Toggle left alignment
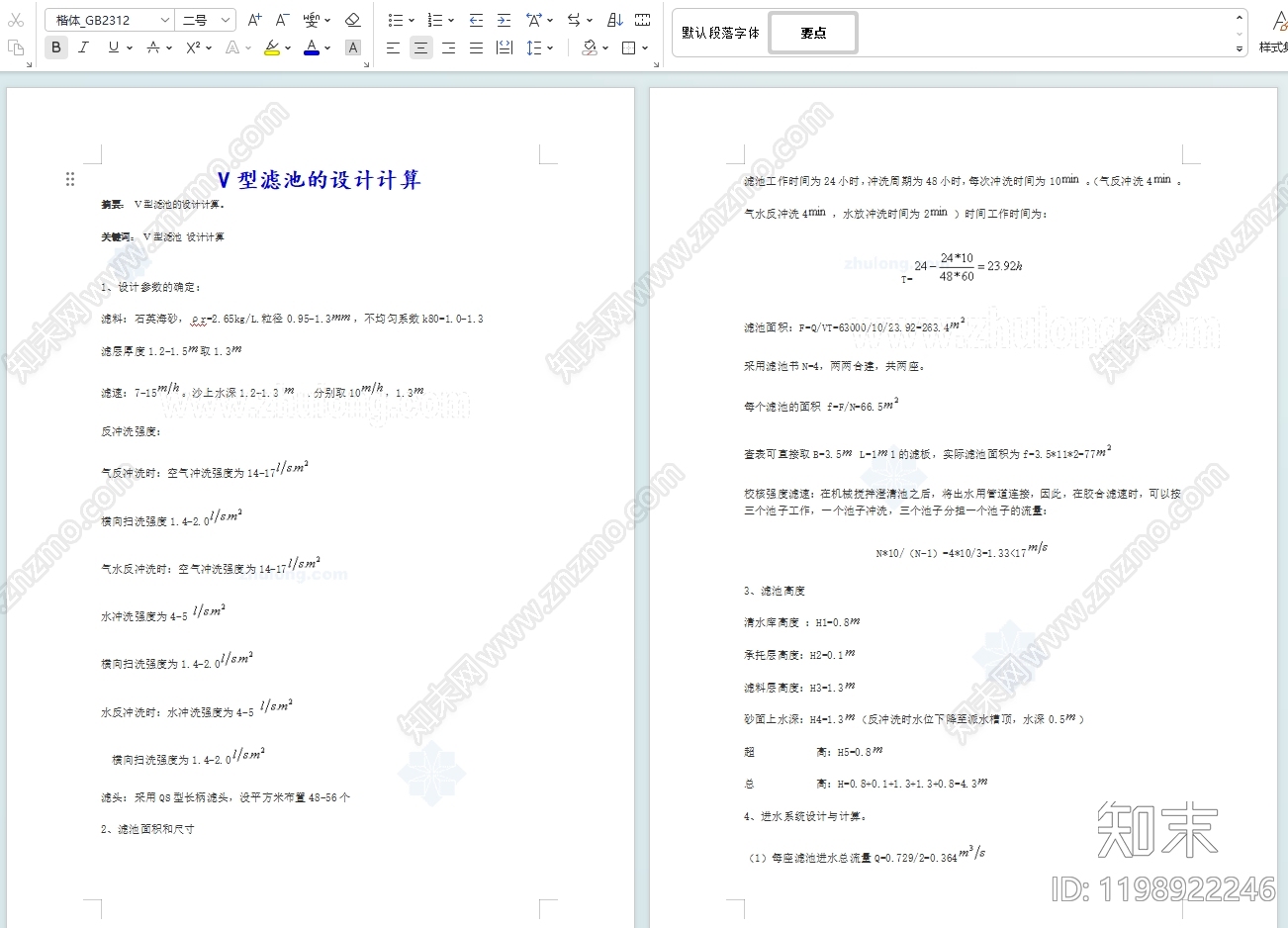 pyautogui.click(x=394, y=47)
